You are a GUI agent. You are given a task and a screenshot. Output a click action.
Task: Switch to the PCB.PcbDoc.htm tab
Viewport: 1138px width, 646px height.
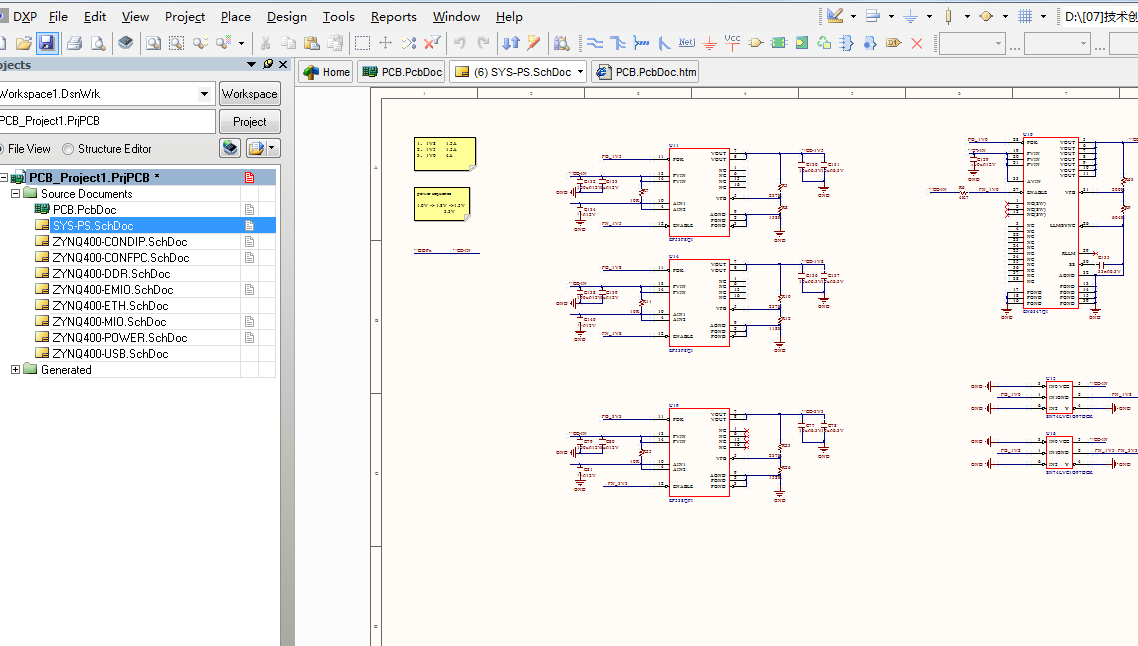coord(646,72)
